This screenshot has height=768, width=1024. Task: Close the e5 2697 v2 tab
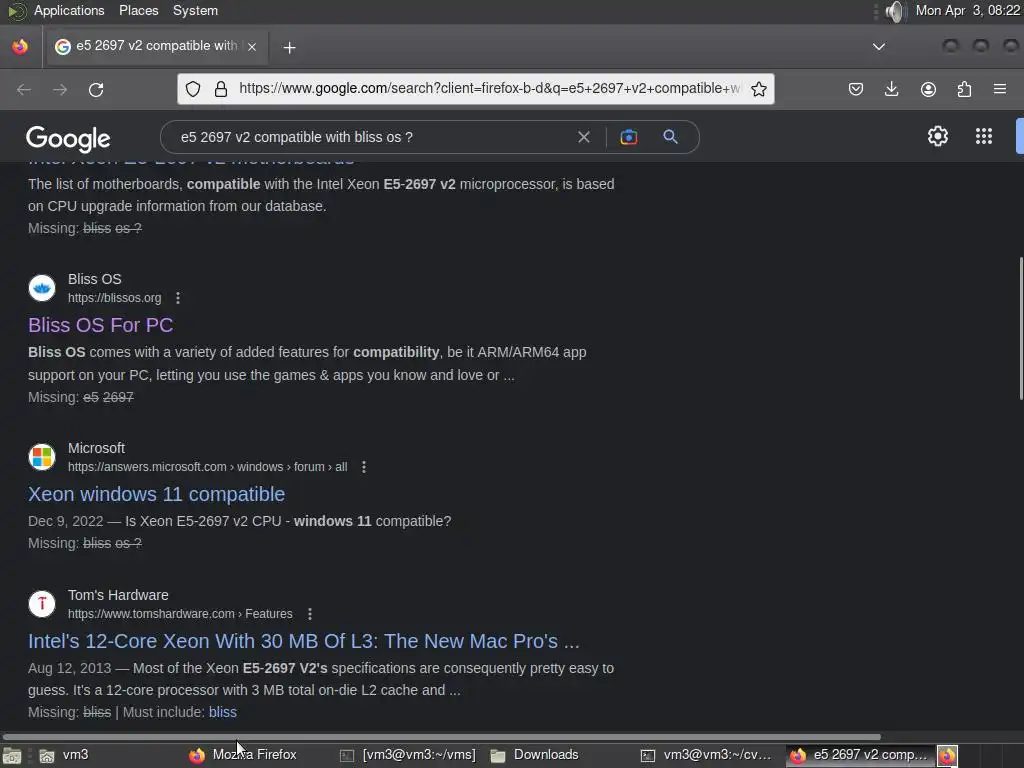tap(252, 47)
